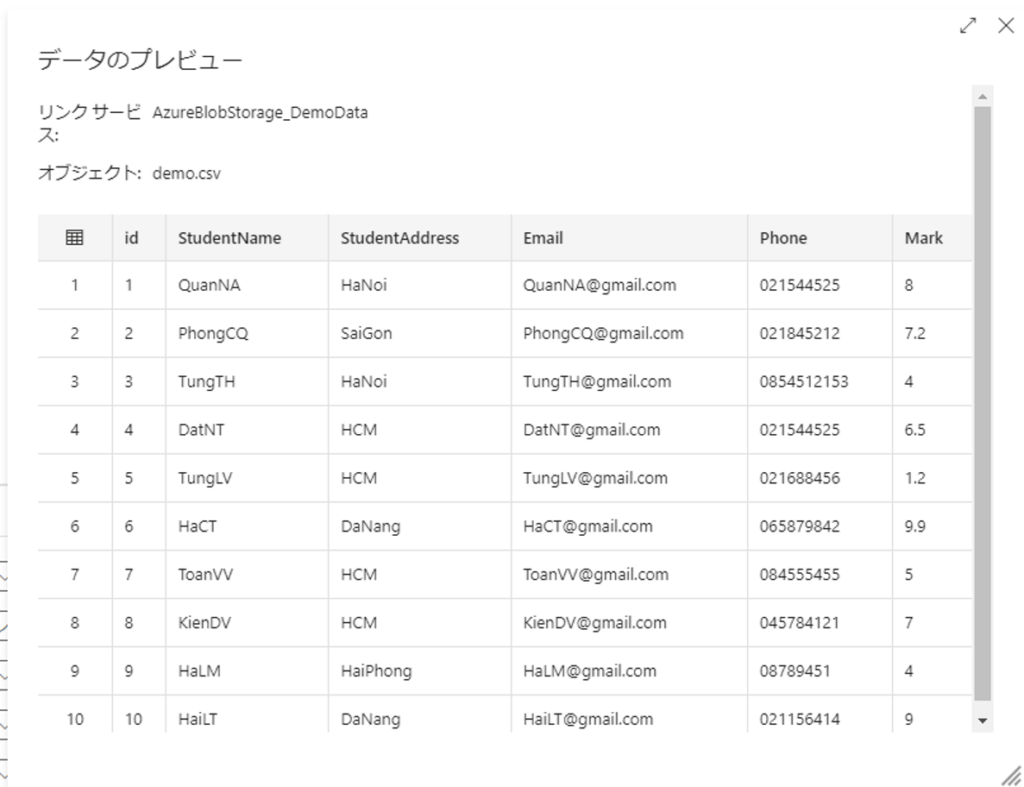Click the scrollbar down arrow
Viewport: 1024px width, 787px height.
click(982, 719)
